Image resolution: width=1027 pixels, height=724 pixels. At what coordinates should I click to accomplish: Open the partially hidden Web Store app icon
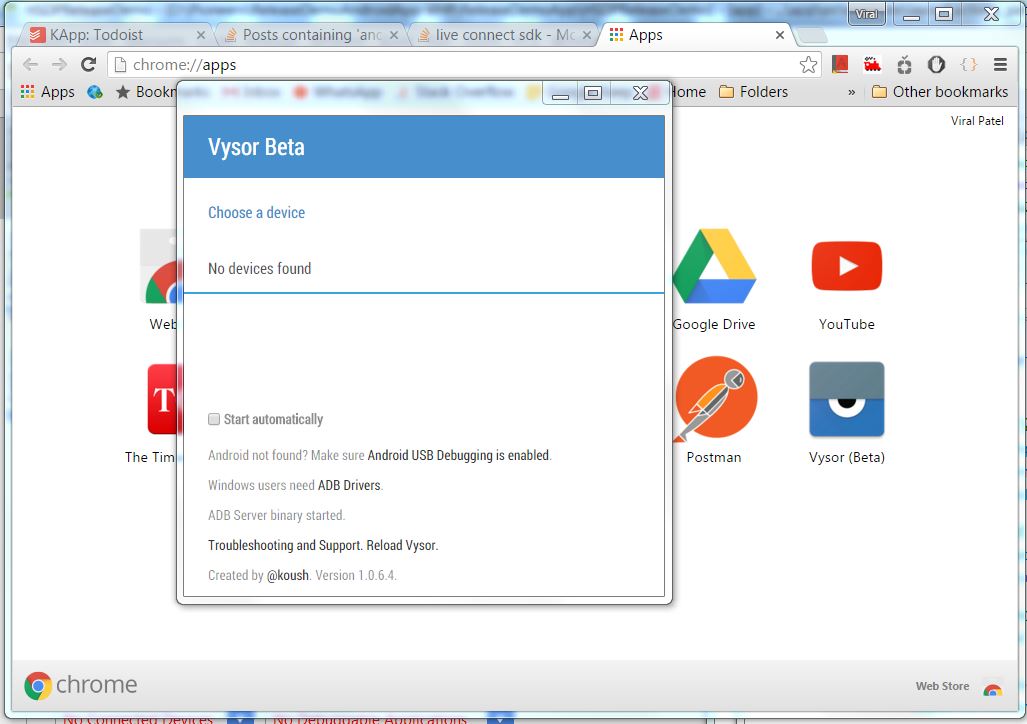pos(160,266)
